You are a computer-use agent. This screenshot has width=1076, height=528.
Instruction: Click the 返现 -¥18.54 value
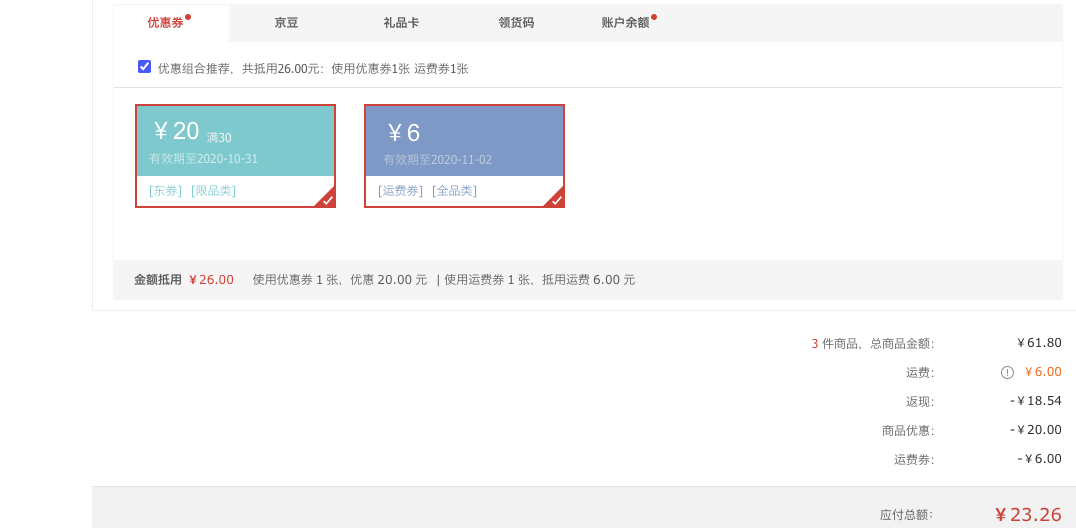point(1036,401)
